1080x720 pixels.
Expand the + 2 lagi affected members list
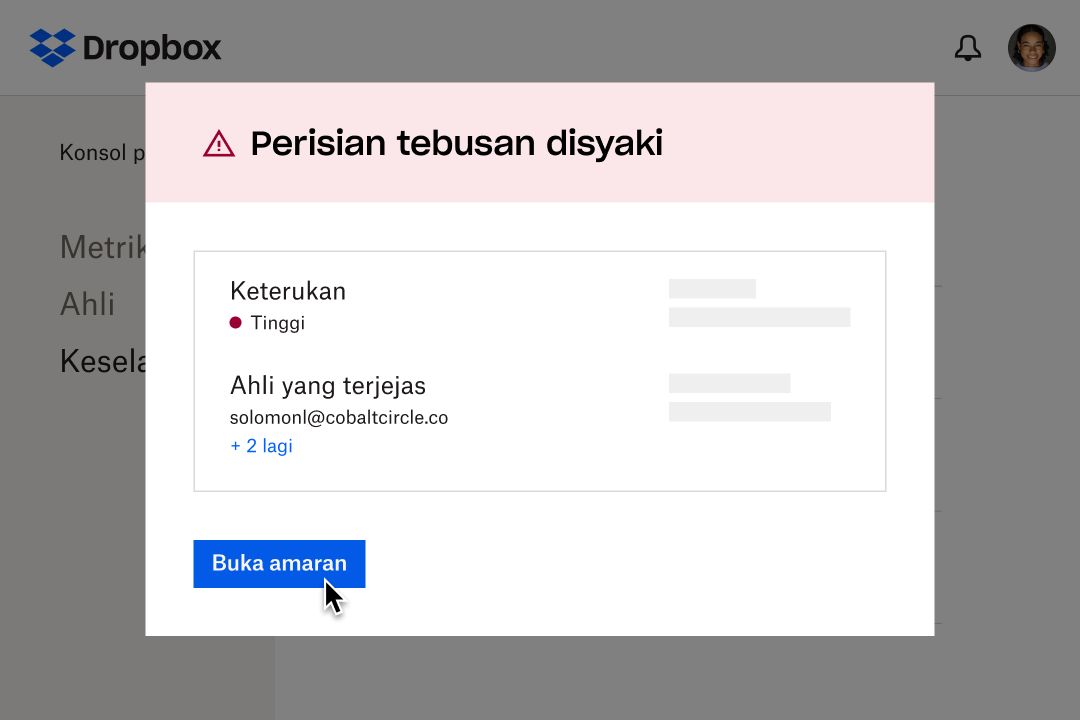261,445
